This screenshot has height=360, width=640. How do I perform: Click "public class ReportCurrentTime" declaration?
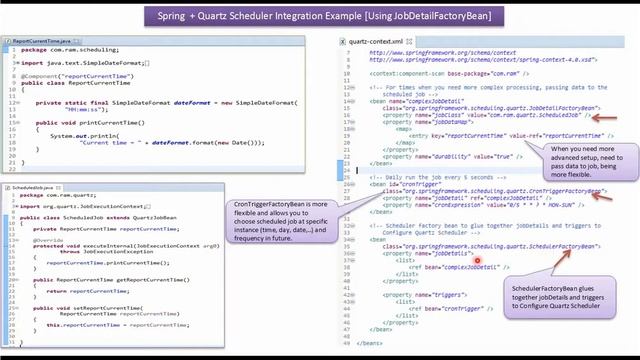pos(76,83)
